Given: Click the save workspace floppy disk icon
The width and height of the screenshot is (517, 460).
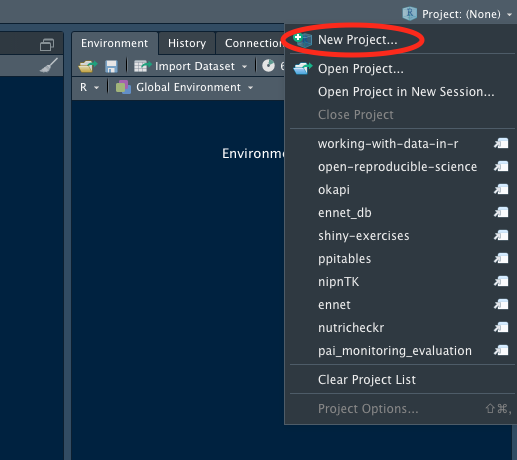Looking at the screenshot, I should [x=111, y=66].
